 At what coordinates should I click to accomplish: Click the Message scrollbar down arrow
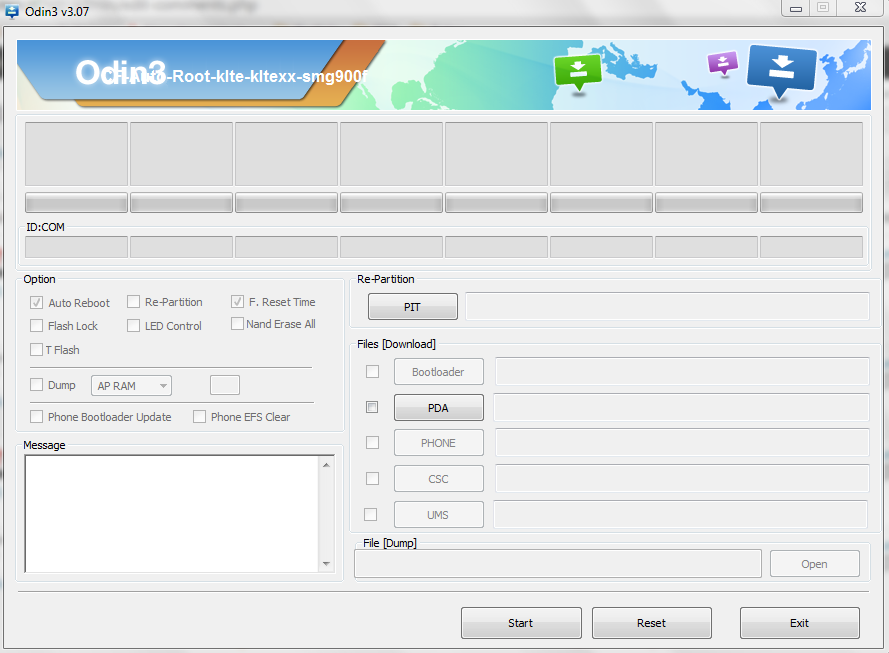[326, 564]
